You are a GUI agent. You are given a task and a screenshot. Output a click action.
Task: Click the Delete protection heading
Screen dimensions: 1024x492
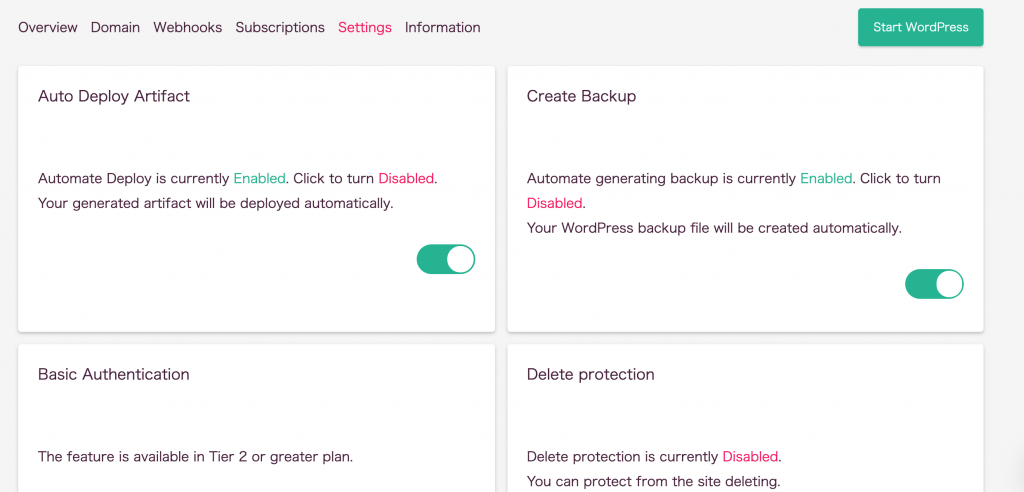[590, 374]
